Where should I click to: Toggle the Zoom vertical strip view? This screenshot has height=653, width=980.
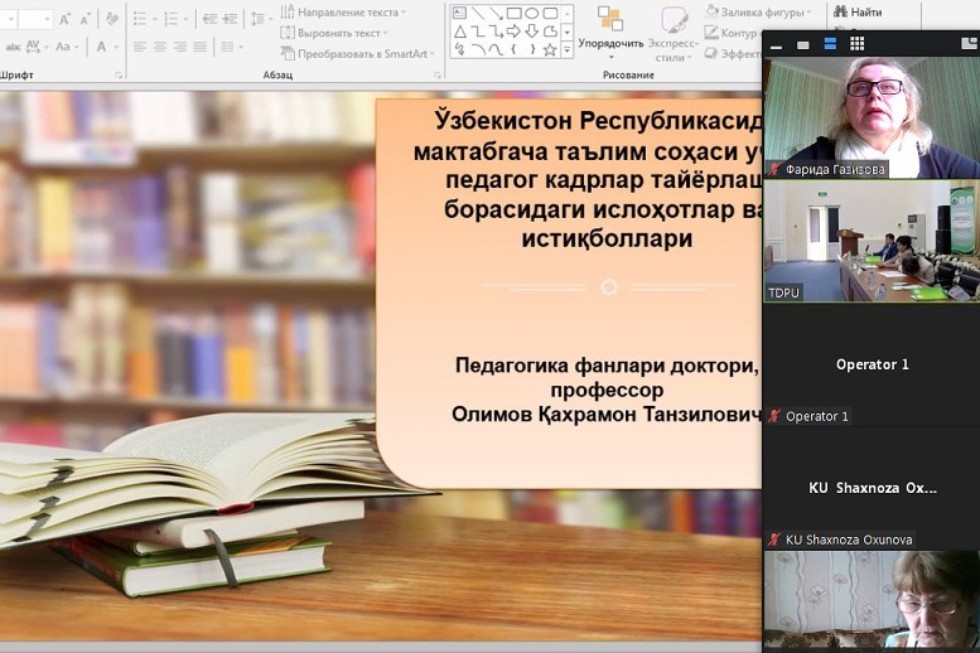click(x=830, y=44)
